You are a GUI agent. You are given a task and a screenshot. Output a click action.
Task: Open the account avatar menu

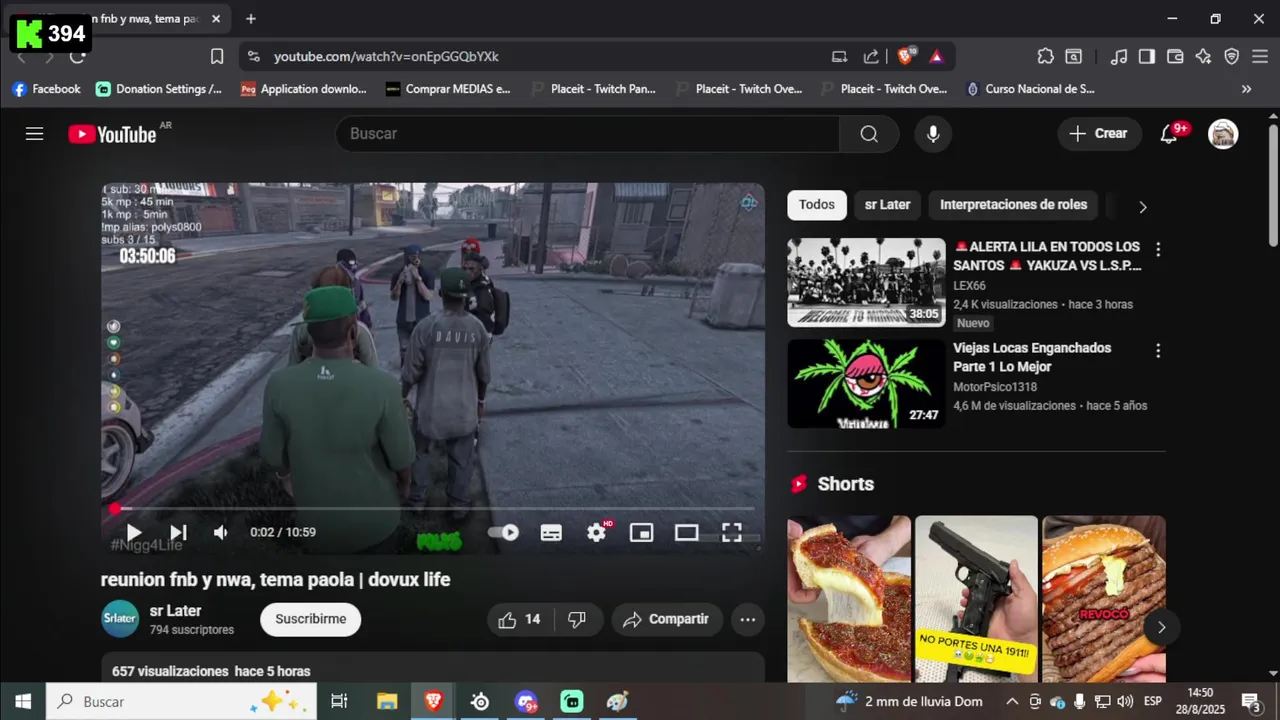click(x=1223, y=134)
